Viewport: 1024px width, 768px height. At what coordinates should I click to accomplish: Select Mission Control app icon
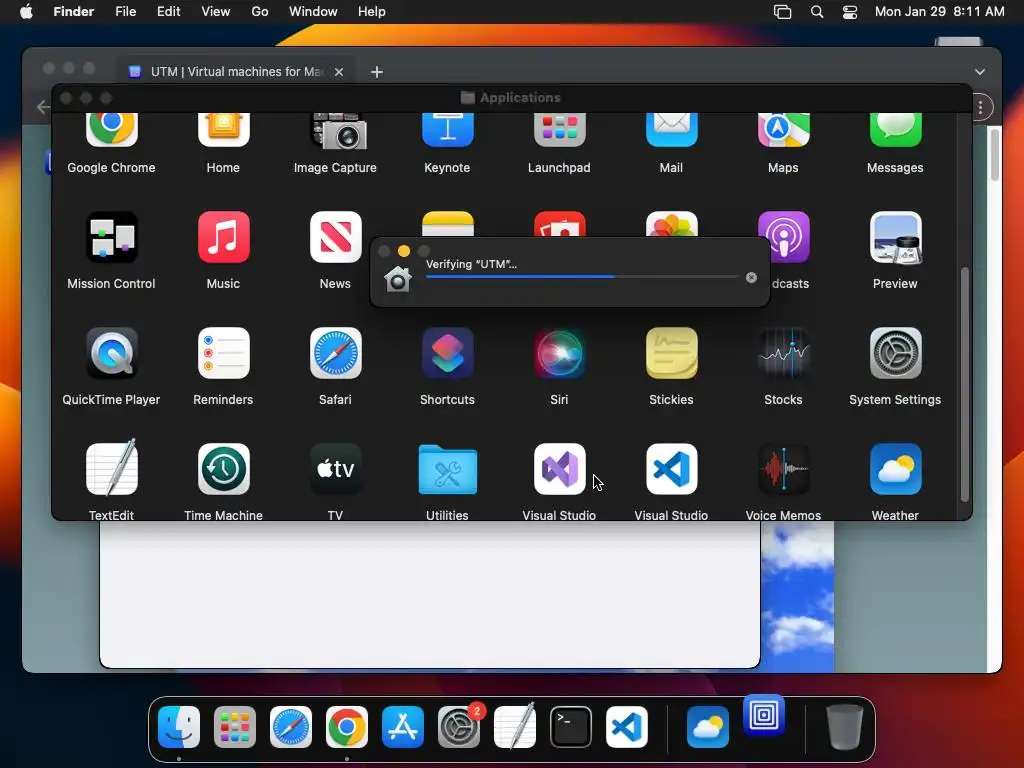(x=112, y=237)
